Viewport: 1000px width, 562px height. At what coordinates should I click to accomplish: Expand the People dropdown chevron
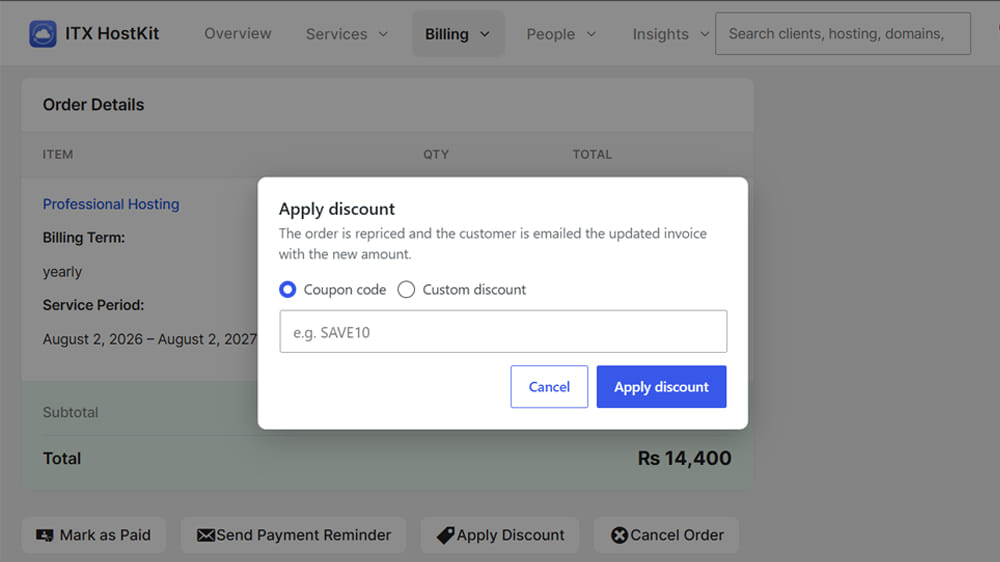click(x=591, y=34)
